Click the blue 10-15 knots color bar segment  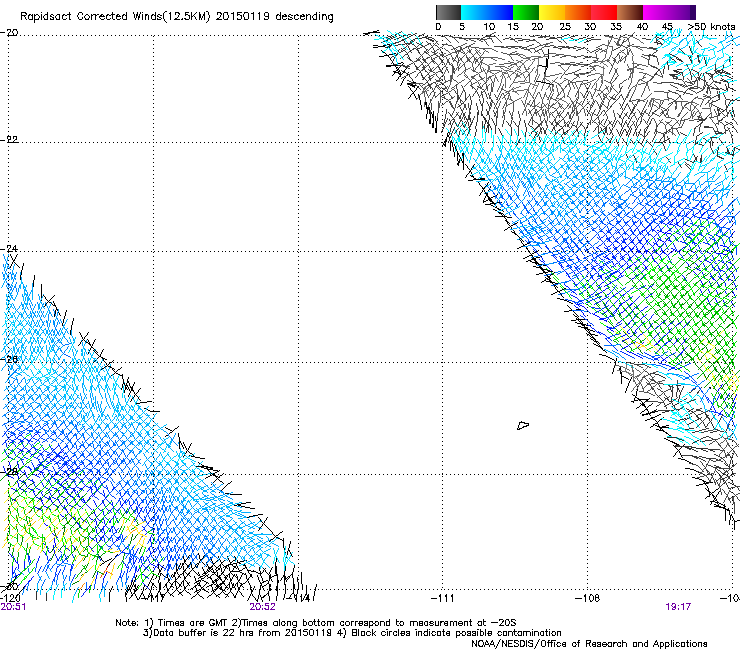point(500,12)
